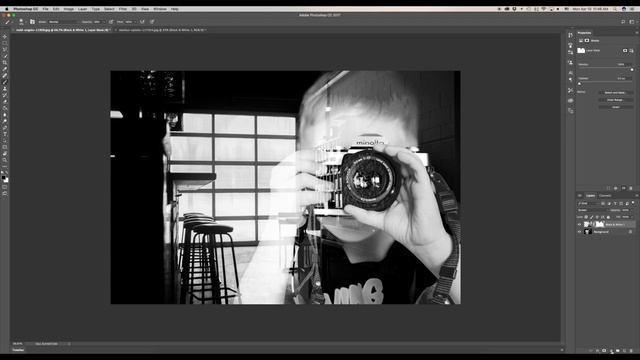
Task: Hide the Background layer
Action: pos(579,232)
